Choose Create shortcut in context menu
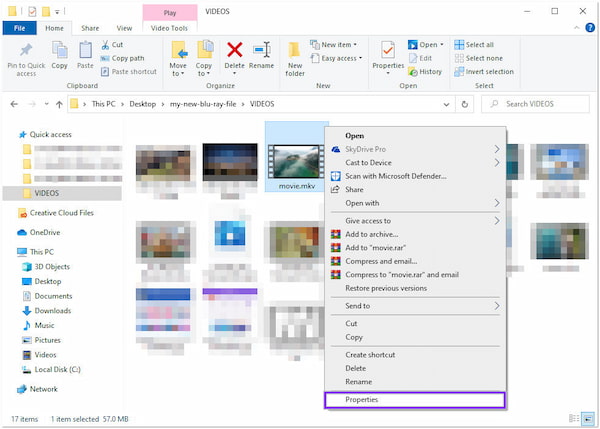The height and width of the screenshot is (429, 600). 415,355
